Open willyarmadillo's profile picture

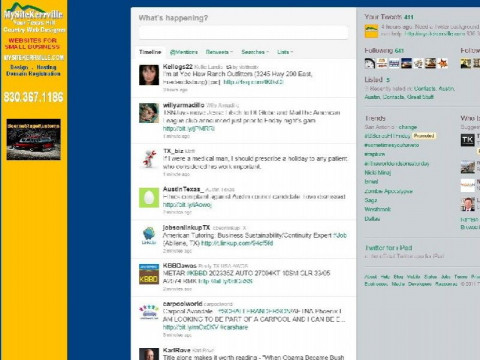149,113
